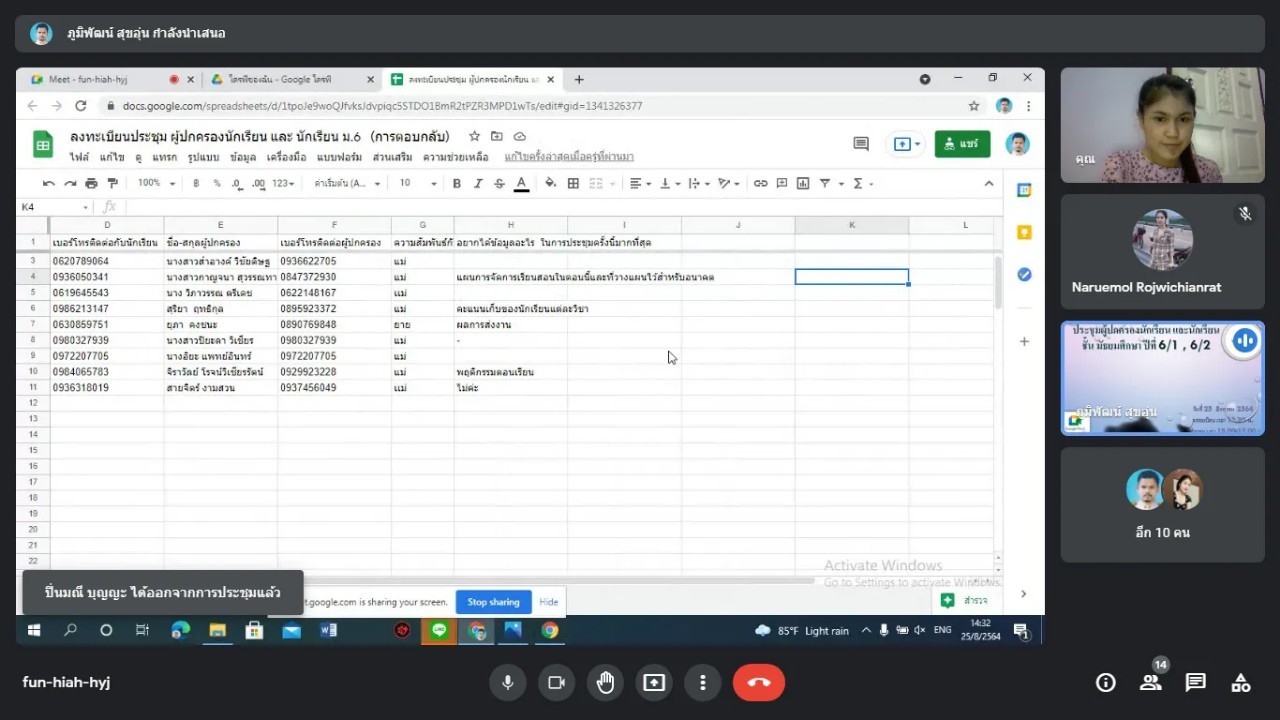Apply bold formatting in Sheets toolbar
Viewport: 1280px width, 720px height.
pos(457,183)
